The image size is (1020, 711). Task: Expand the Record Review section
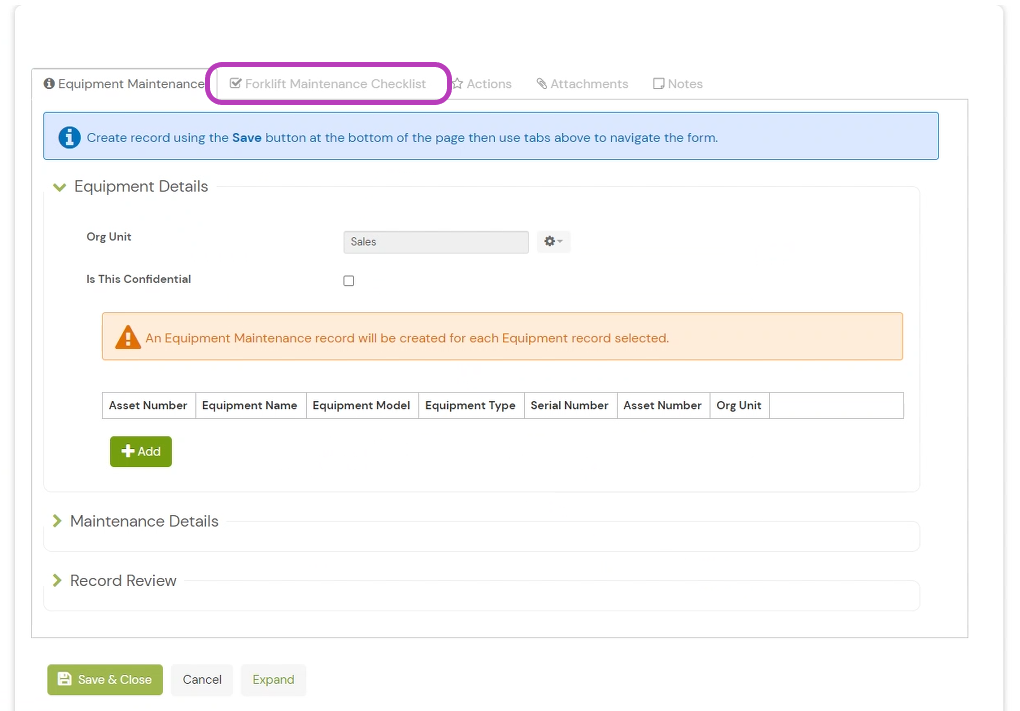(x=59, y=580)
